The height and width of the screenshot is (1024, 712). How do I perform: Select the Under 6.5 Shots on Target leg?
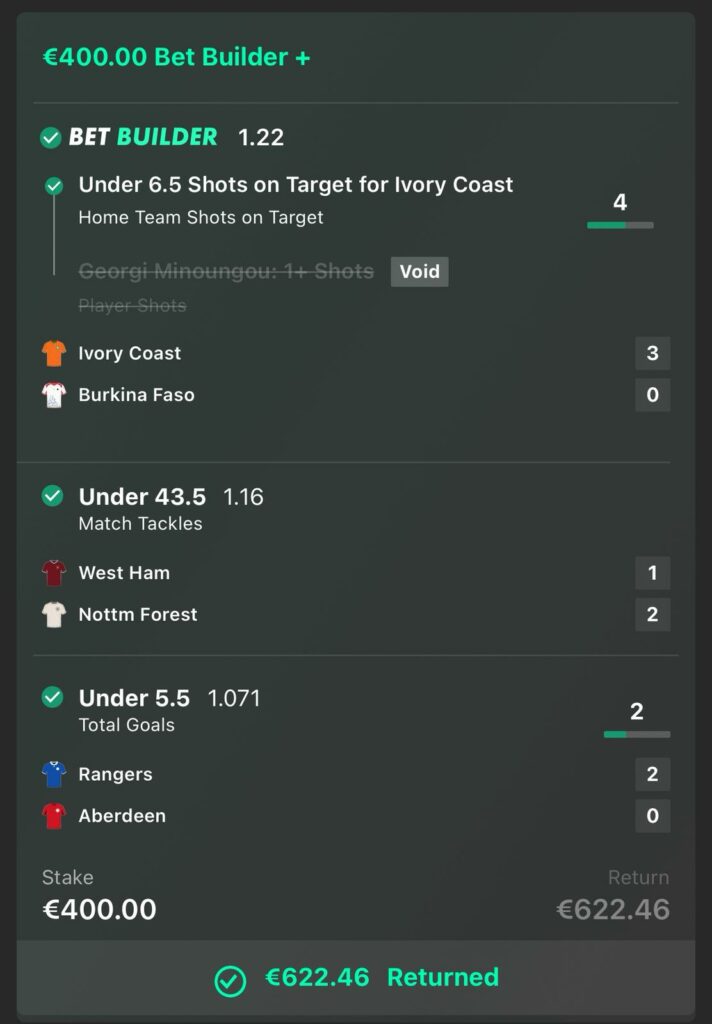click(295, 185)
